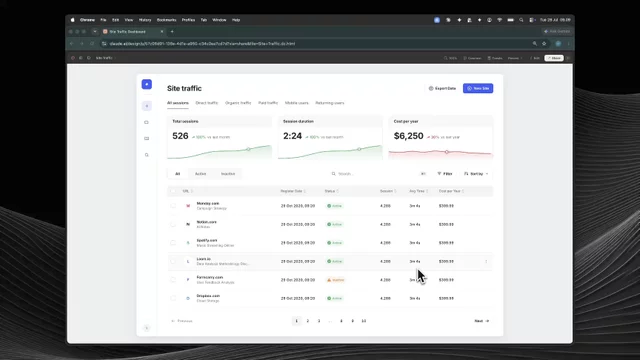
Task: Click the data point on the Cost per year chart
Action: click(x=447, y=152)
